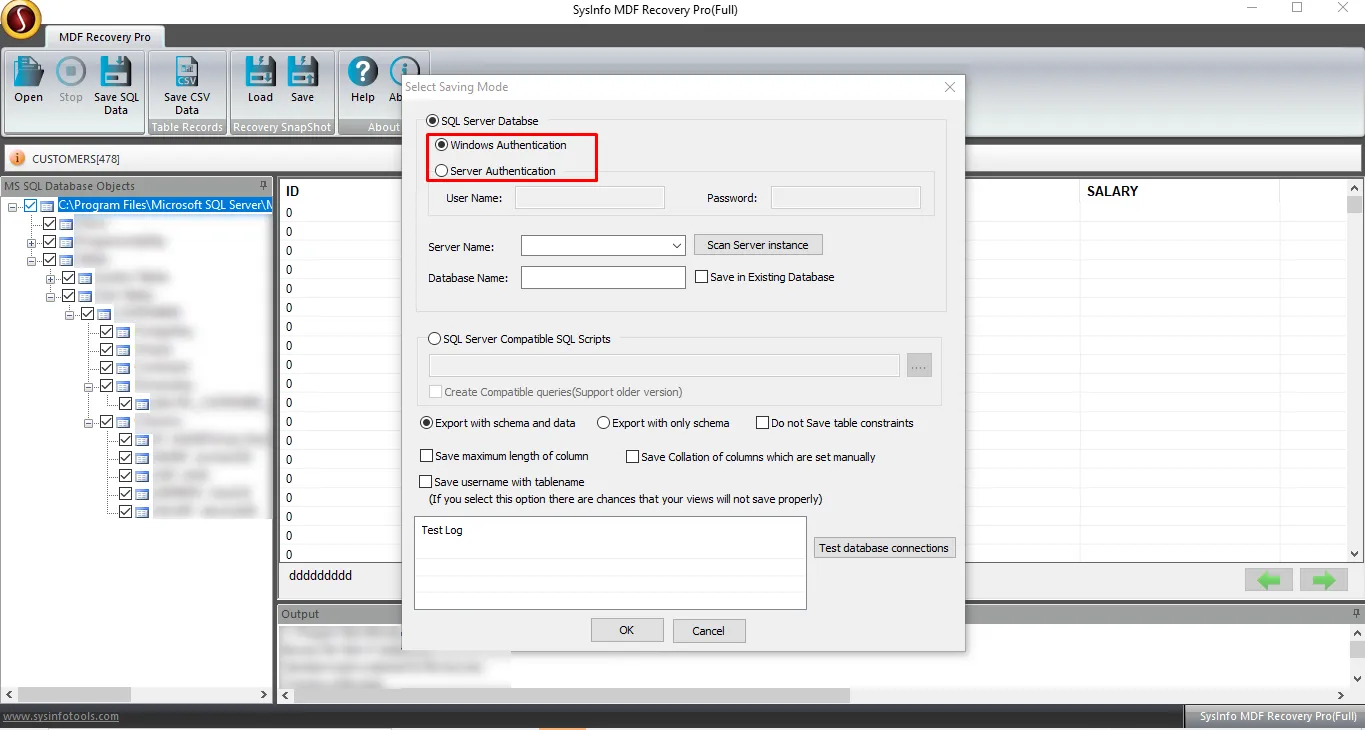Click Scan Server instance button
This screenshot has width=1365, height=730.
(x=758, y=245)
